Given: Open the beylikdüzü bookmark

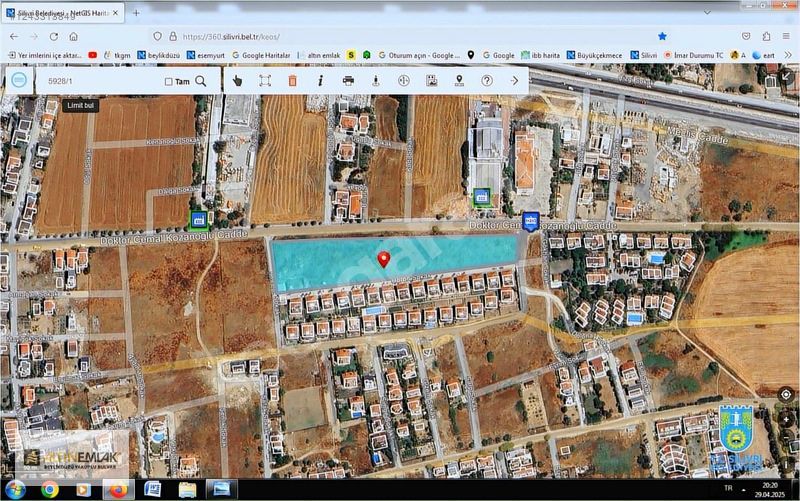Looking at the screenshot, I should (161, 55).
